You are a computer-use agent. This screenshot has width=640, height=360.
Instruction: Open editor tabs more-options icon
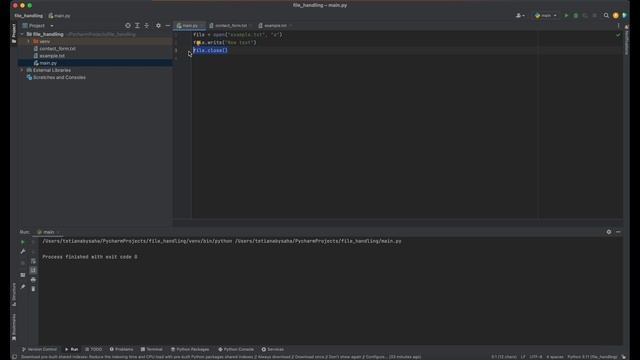tap(618, 25)
